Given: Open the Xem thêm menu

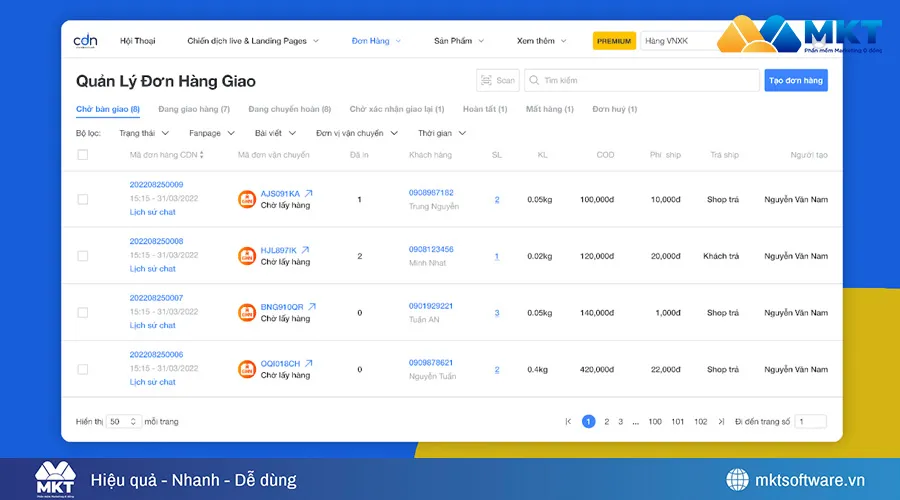Looking at the screenshot, I should (x=541, y=41).
